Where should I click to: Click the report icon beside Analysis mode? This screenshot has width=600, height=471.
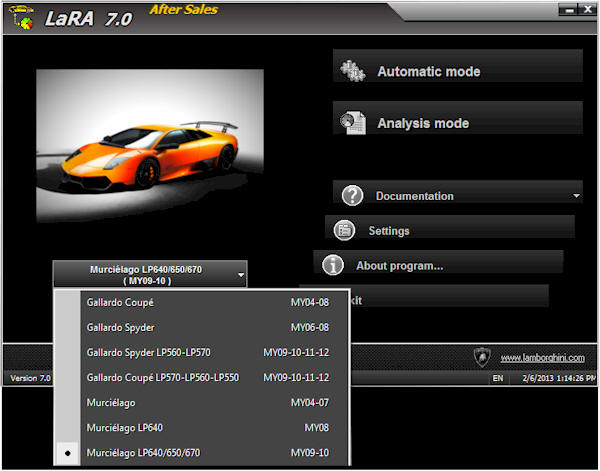click(353, 122)
